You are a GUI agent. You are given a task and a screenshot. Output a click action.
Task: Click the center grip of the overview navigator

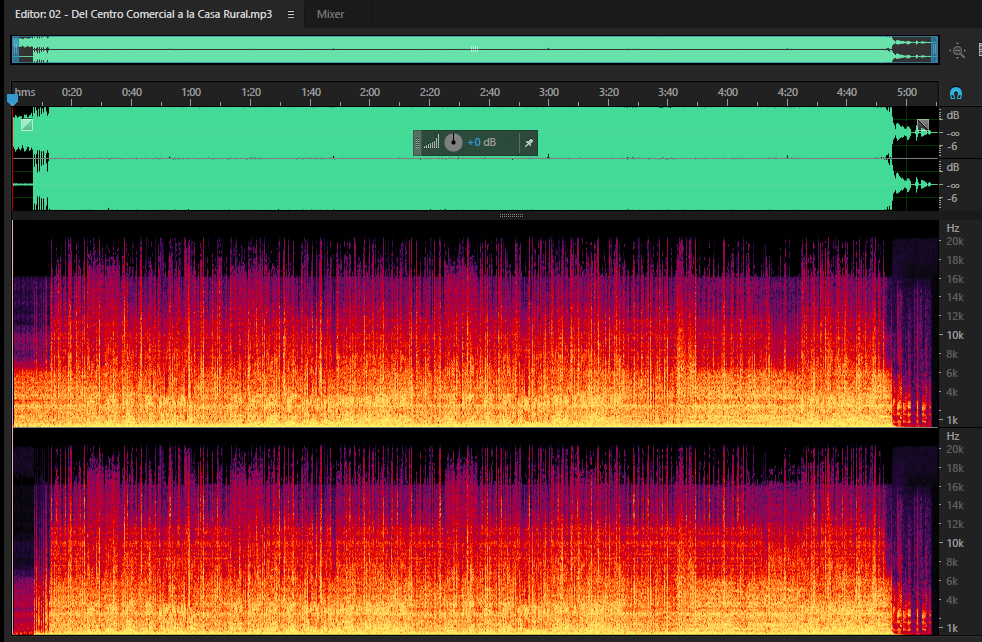tap(474, 49)
